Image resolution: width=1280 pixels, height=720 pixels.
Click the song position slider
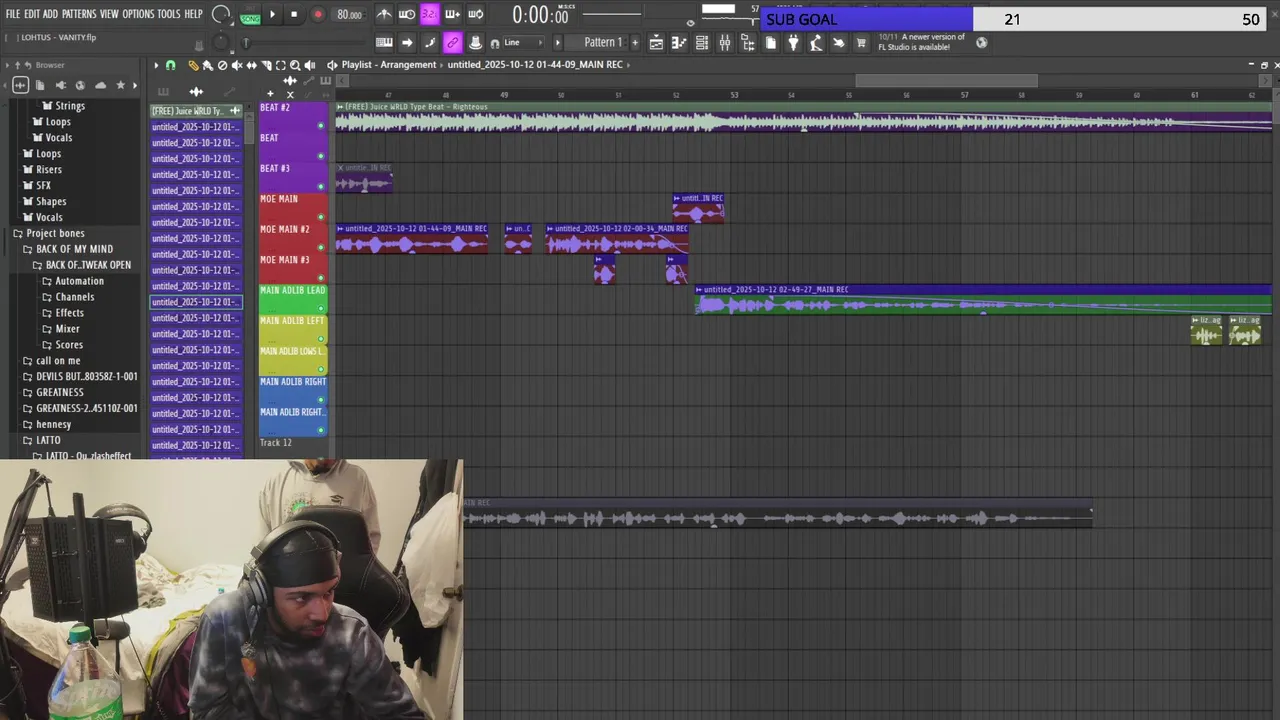[x=305, y=42]
